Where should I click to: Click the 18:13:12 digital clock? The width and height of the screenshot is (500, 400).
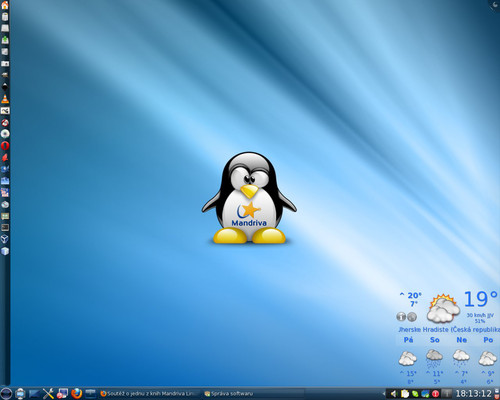point(474,394)
